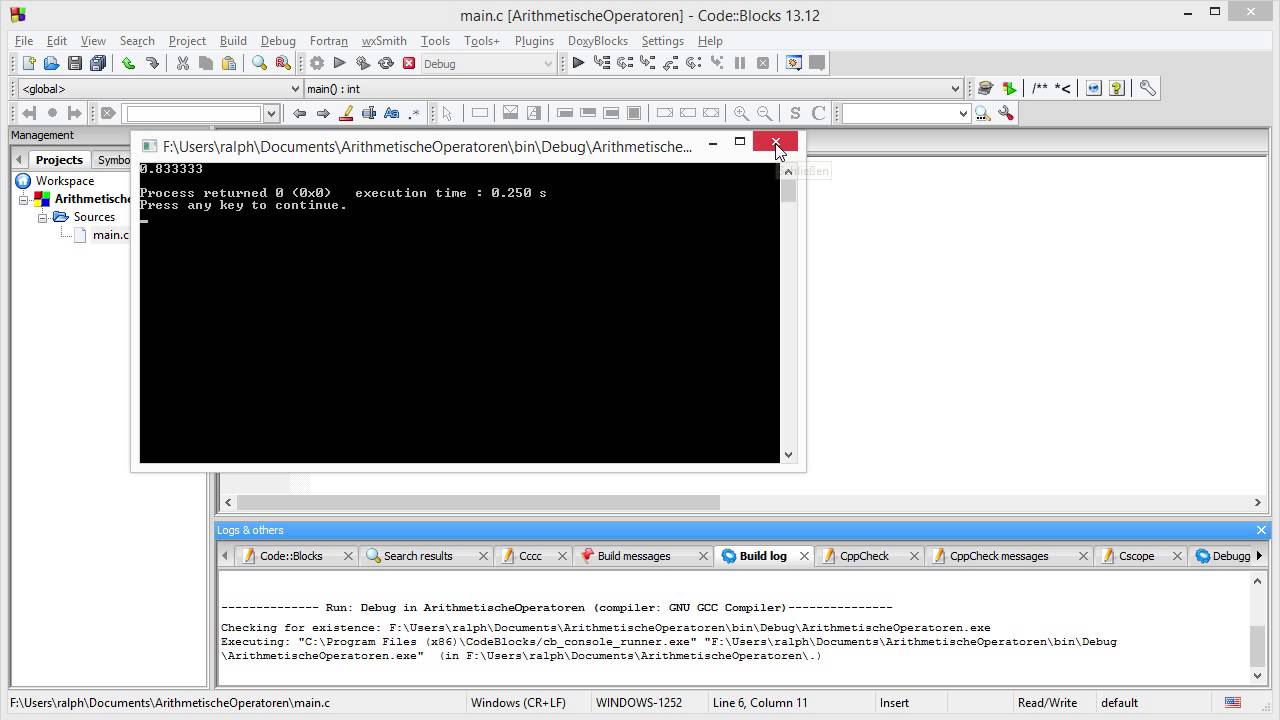Click the Paste clipboard icon
1280x720 pixels.
point(229,63)
